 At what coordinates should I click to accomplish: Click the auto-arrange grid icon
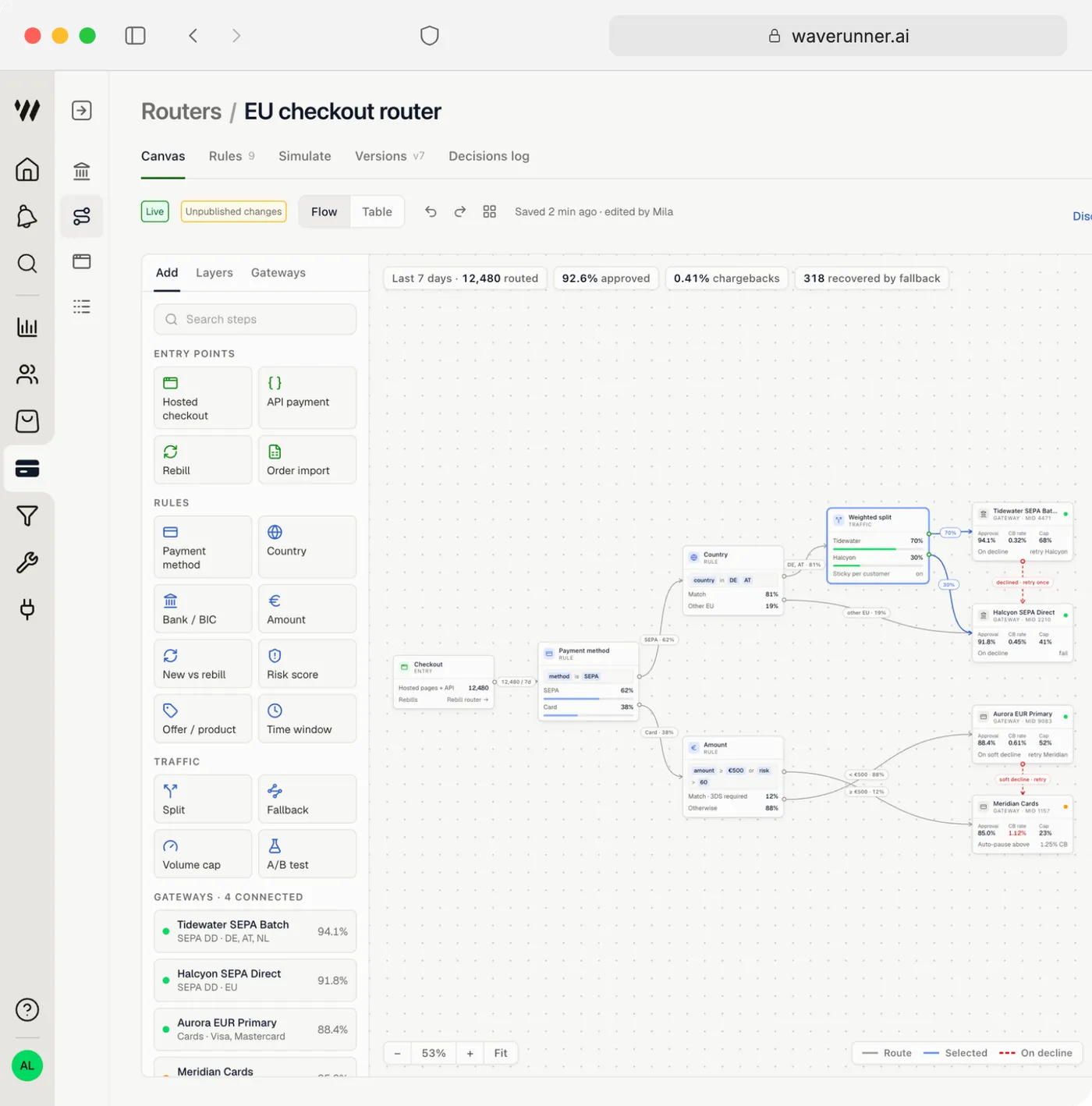490,211
